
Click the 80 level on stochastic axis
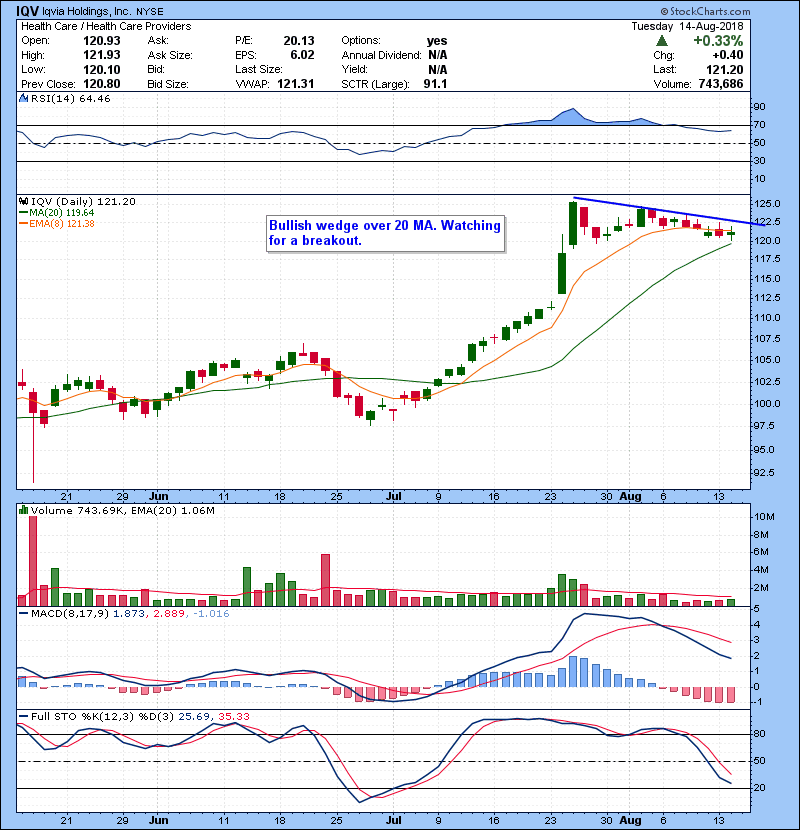click(760, 734)
